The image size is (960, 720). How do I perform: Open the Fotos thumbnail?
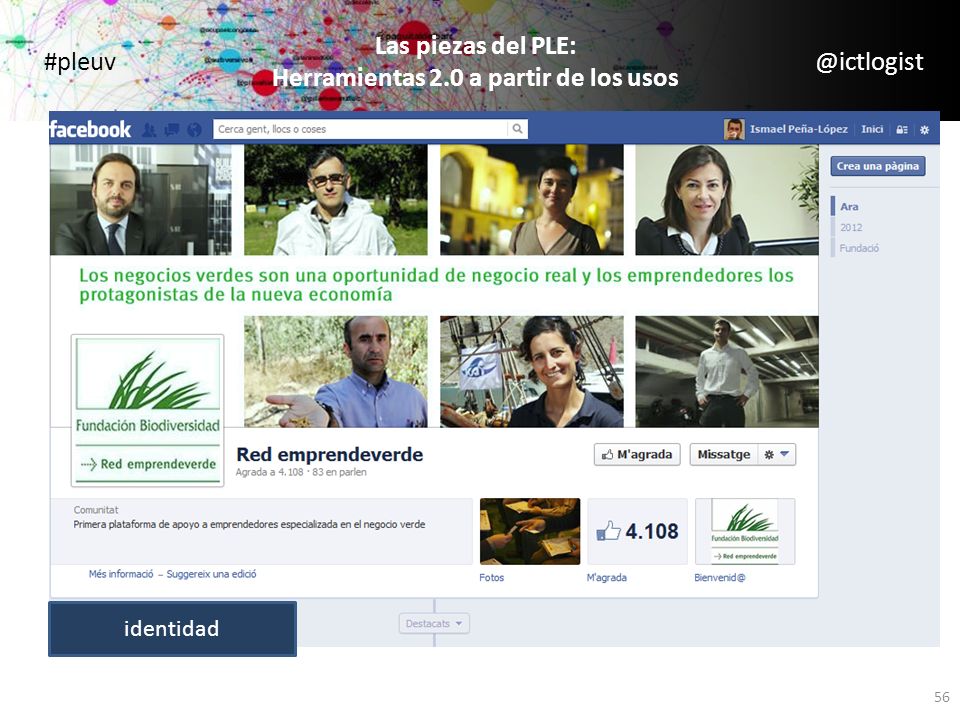point(530,531)
